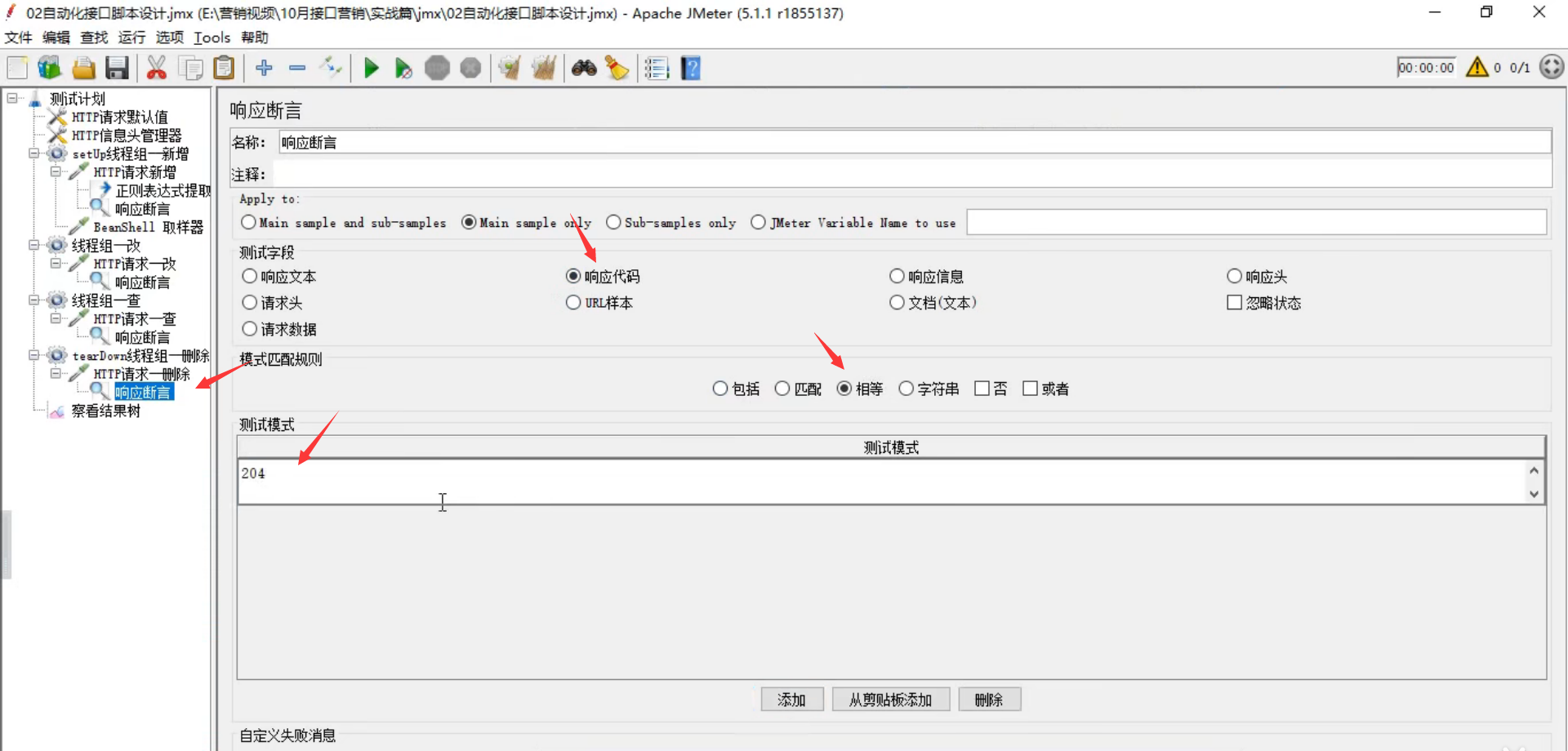Click the New test plan icon
Image resolution: width=1568 pixels, height=751 pixels.
(x=17, y=68)
